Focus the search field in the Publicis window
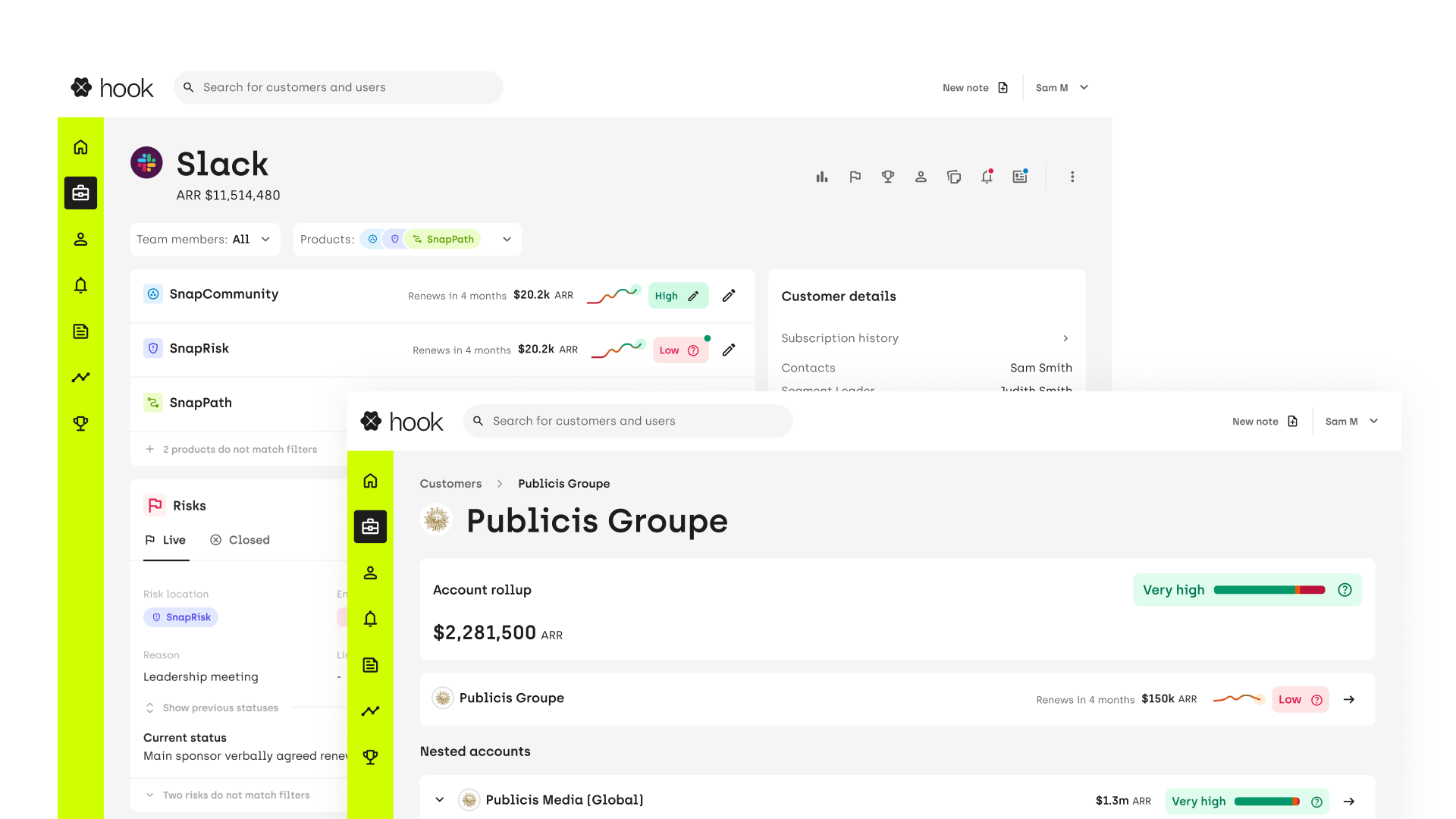This screenshot has height=819, width=1456. point(628,421)
